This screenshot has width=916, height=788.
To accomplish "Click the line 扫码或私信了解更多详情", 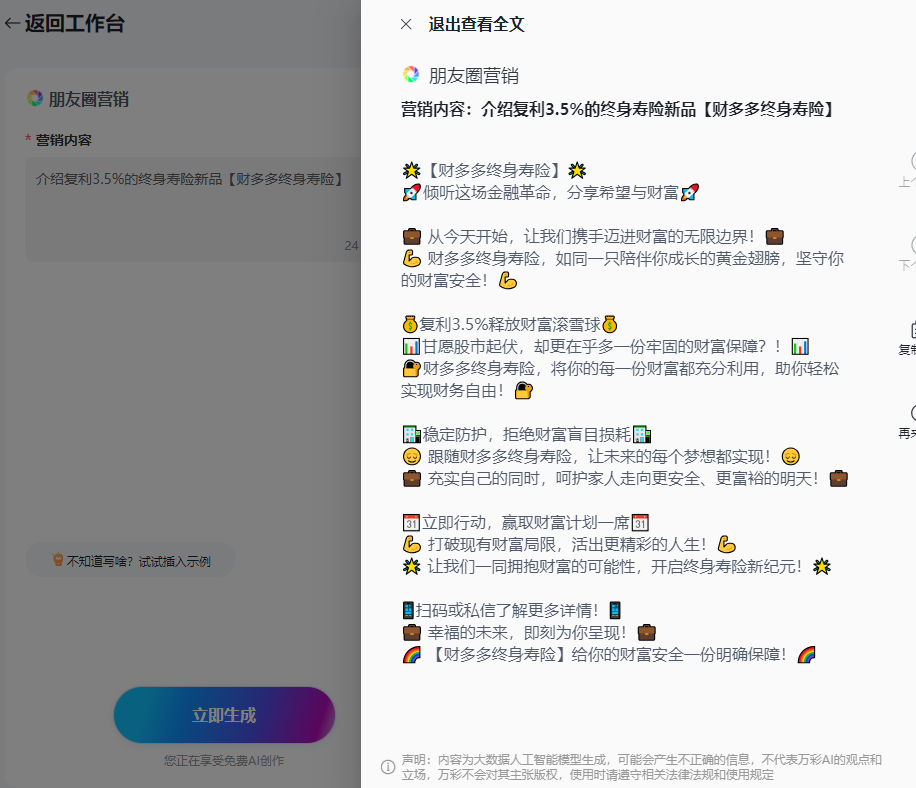I will [512, 610].
